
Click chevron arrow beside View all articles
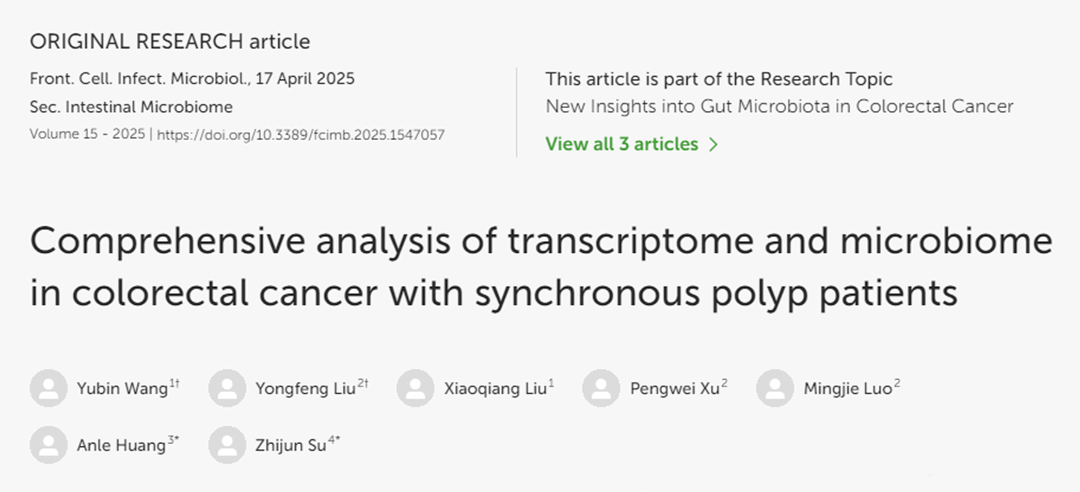click(713, 144)
